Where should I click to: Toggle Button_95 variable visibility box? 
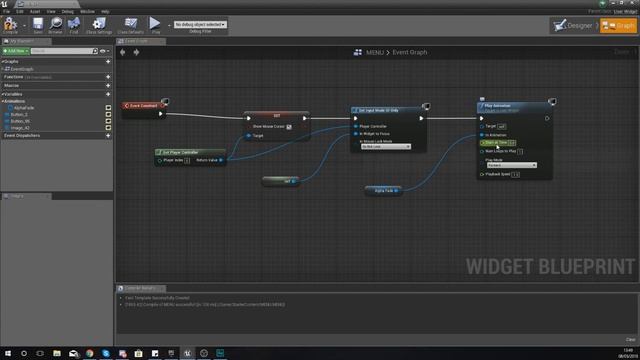[x=108, y=121]
